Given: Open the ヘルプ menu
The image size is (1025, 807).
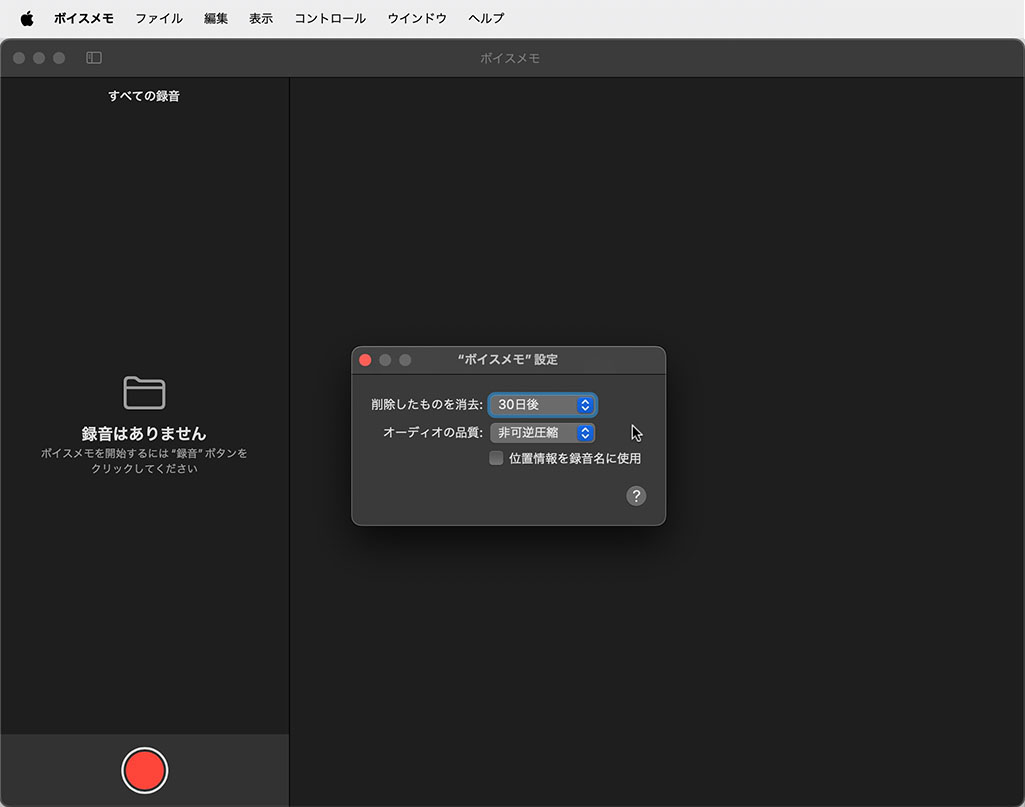Looking at the screenshot, I should pyautogui.click(x=486, y=18).
